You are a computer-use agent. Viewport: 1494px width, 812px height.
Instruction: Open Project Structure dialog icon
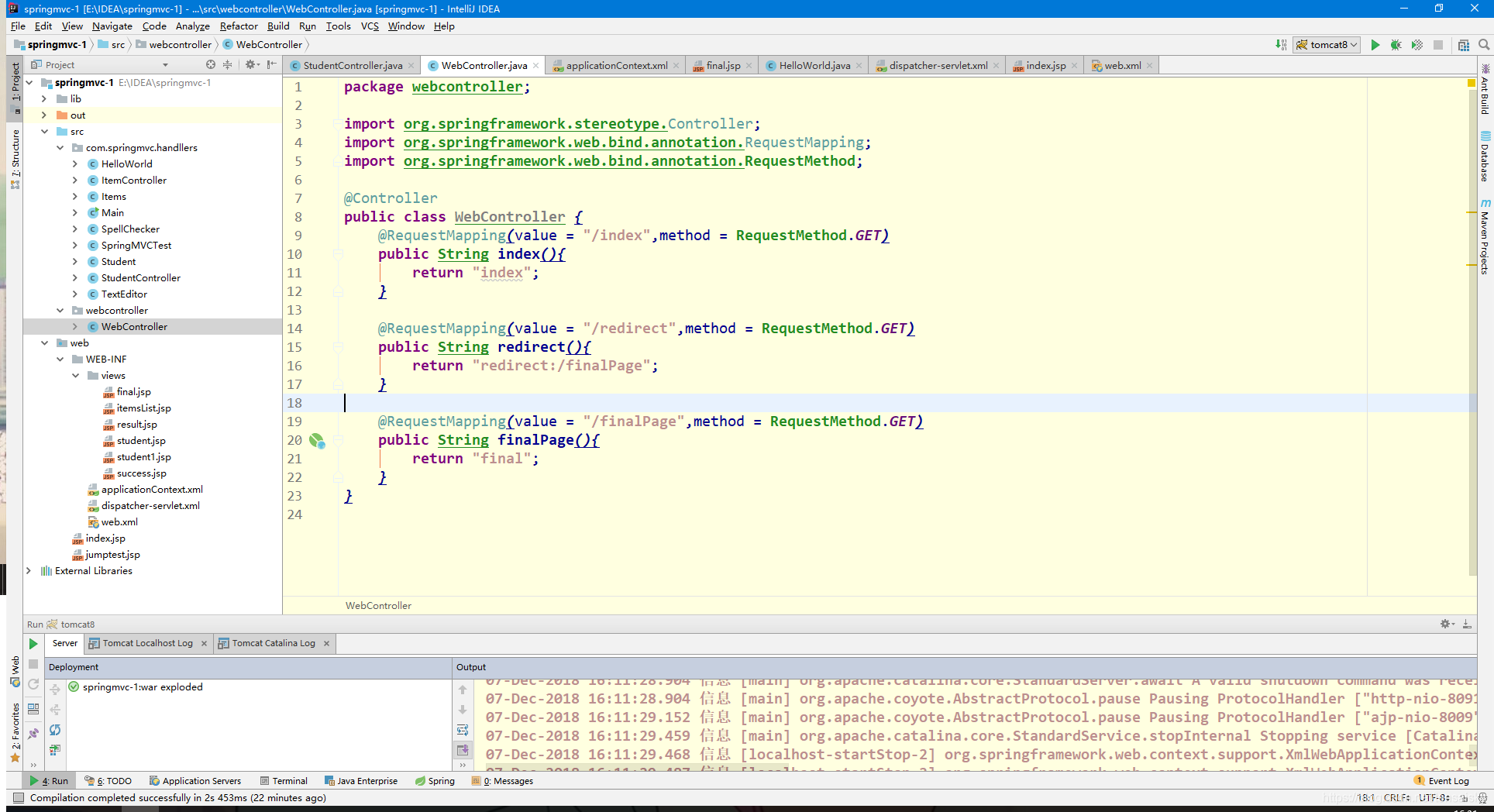pyautogui.click(x=1464, y=45)
